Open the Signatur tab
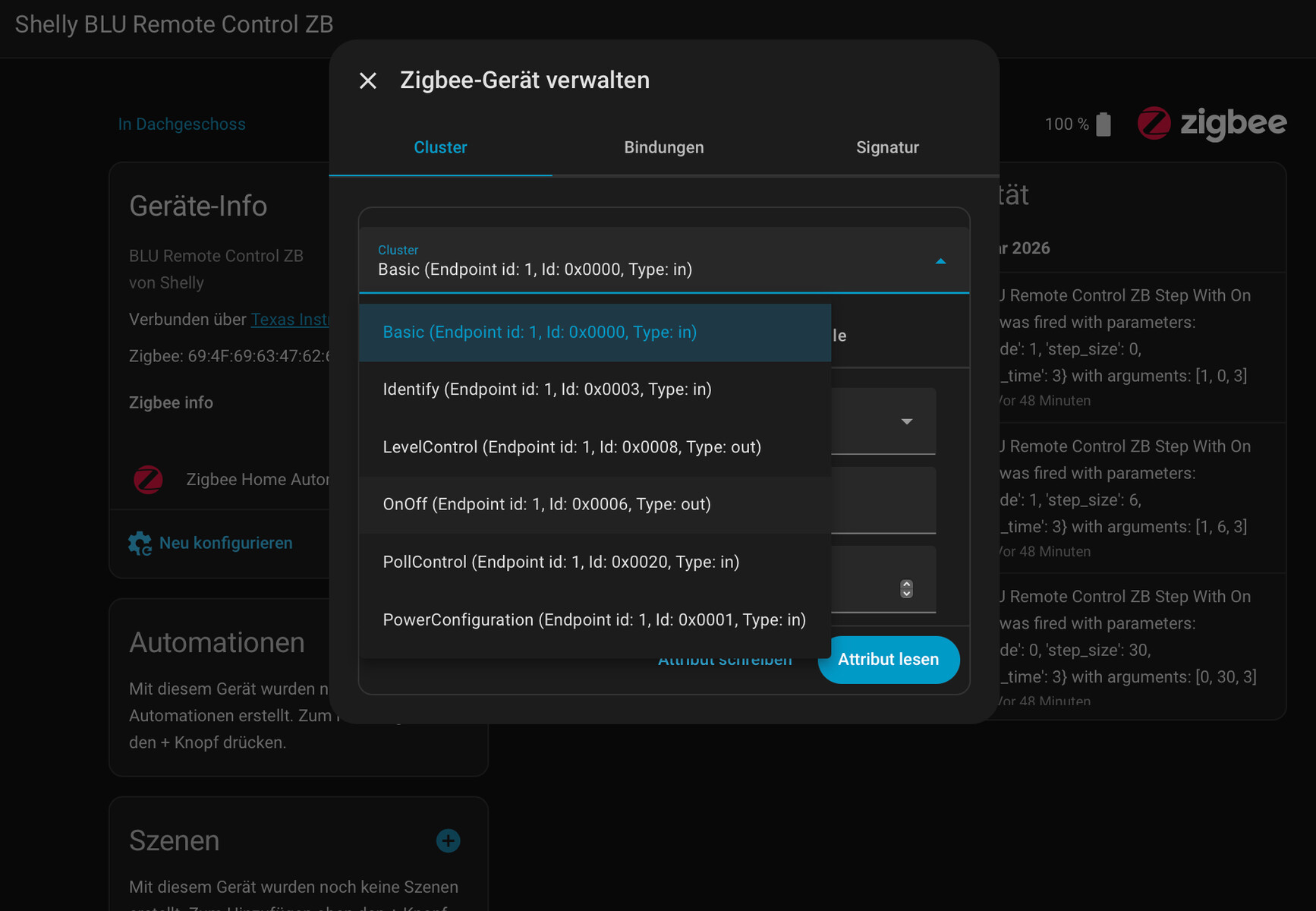The height and width of the screenshot is (911, 1316). 886,147
